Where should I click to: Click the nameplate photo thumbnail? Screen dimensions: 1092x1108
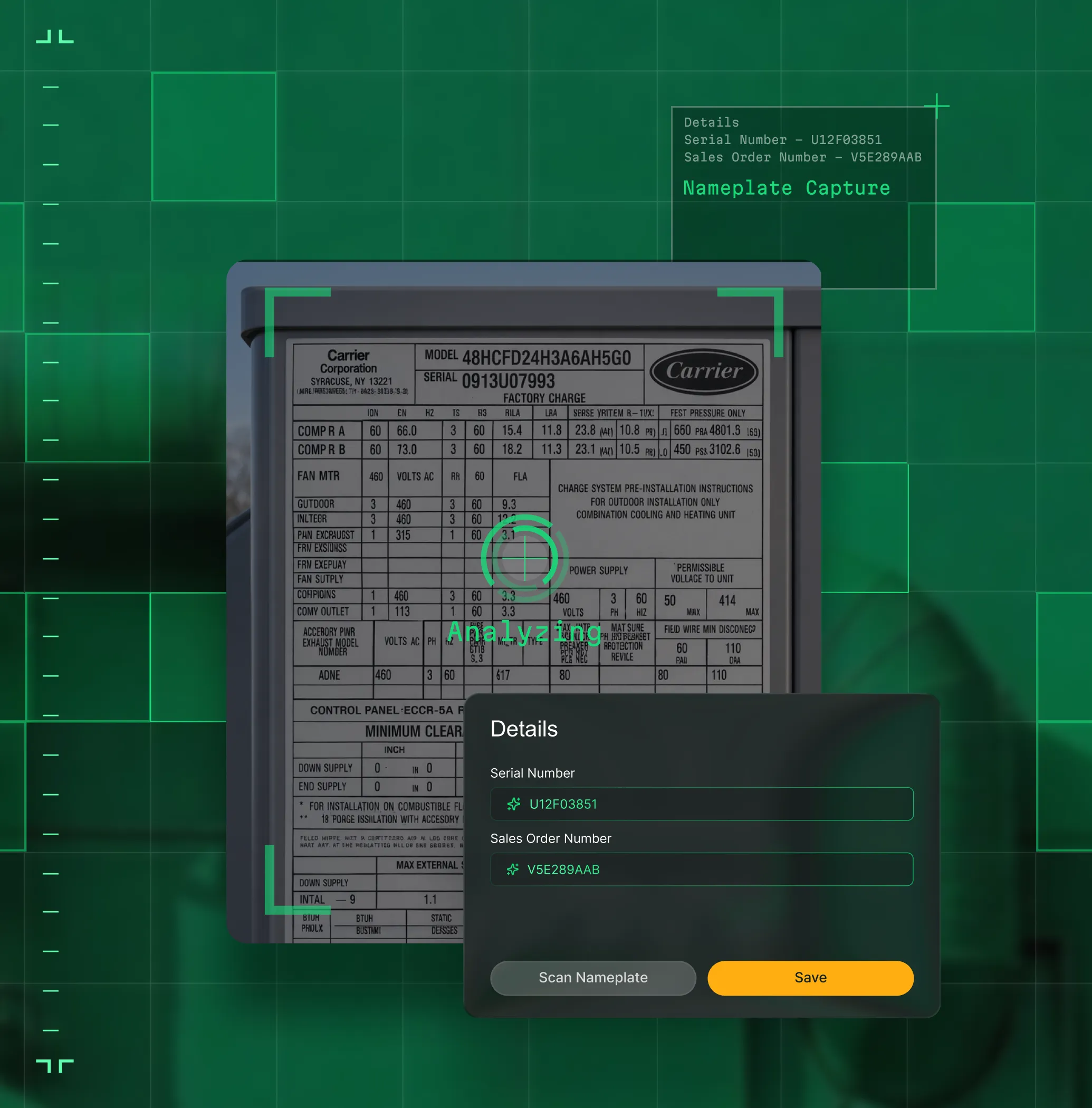pyautogui.click(x=523, y=601)
